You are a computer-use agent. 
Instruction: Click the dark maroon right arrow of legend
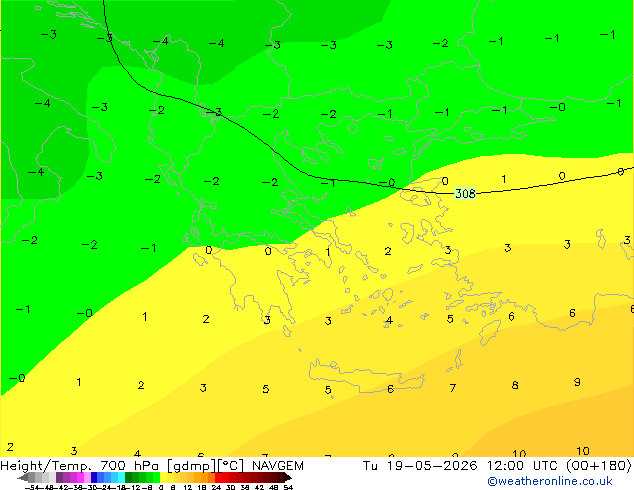pos(288,477)
